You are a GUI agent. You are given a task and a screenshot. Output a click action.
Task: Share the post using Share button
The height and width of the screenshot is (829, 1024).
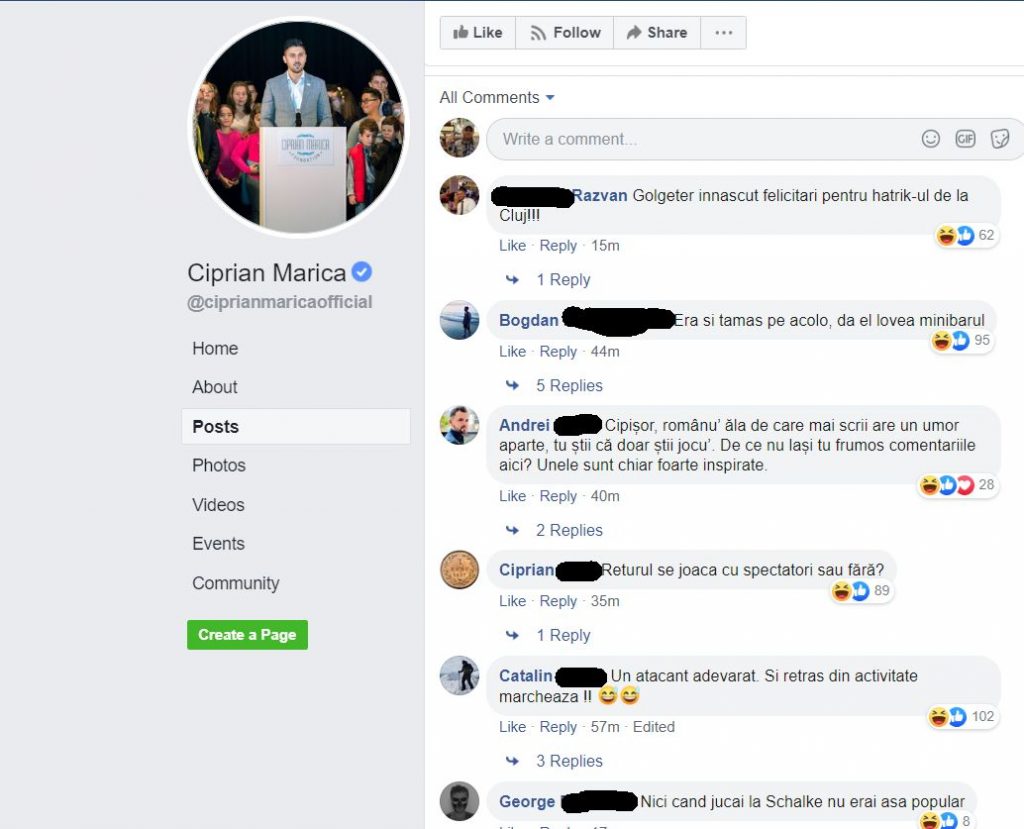click(x=657, y=33)
